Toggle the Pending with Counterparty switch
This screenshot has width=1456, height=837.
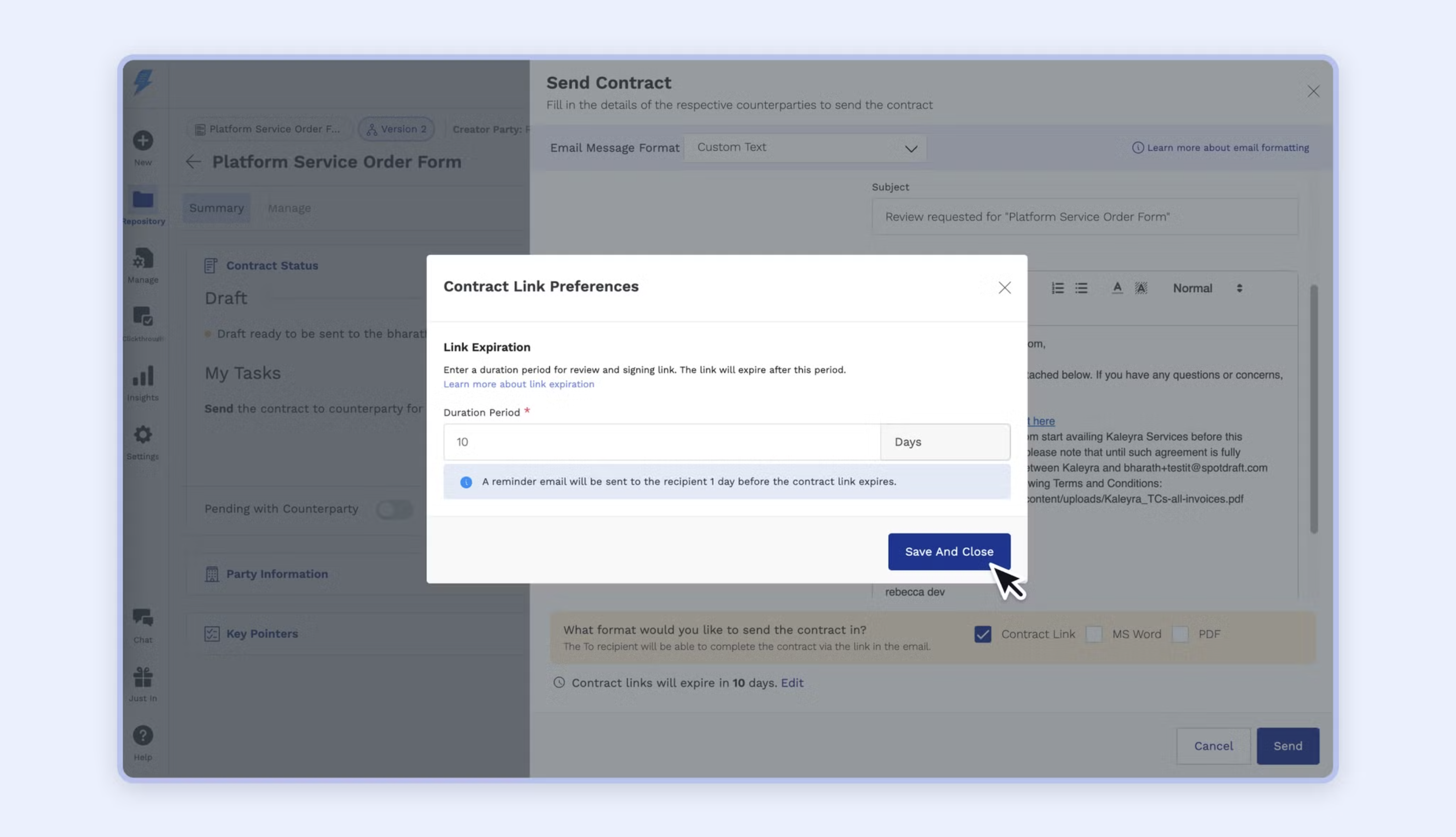tap(394, 509)
